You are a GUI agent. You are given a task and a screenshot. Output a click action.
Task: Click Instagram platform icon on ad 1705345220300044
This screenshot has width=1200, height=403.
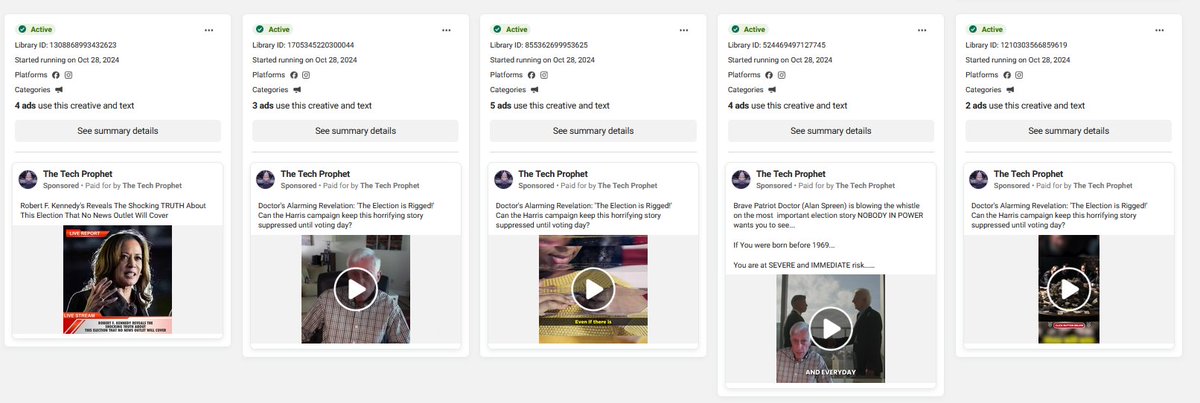[x=306, y=75]
